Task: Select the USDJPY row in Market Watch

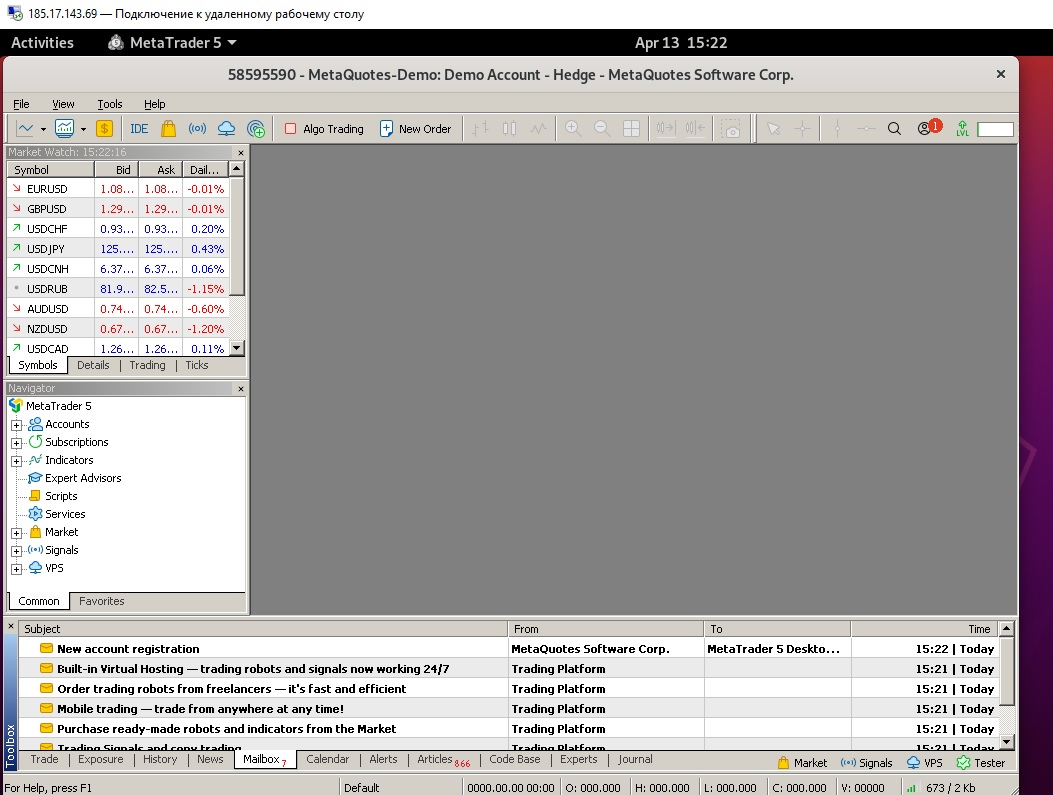Action: 118,249
